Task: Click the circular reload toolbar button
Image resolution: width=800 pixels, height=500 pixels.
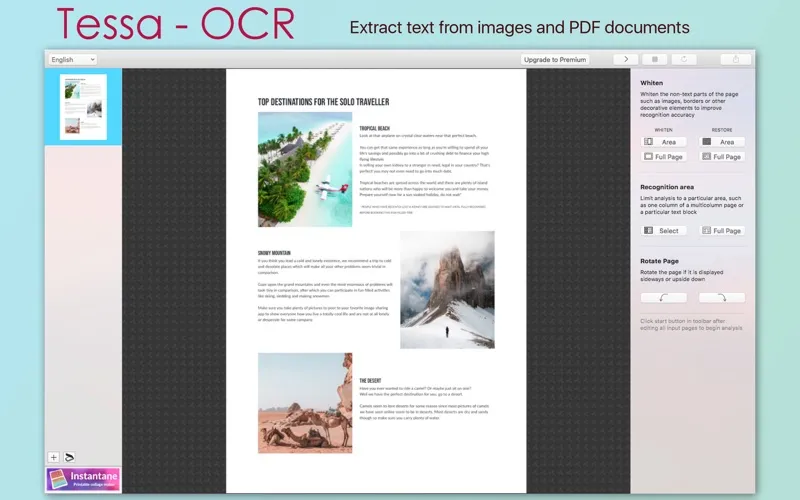Action: [x=684, y=59]
